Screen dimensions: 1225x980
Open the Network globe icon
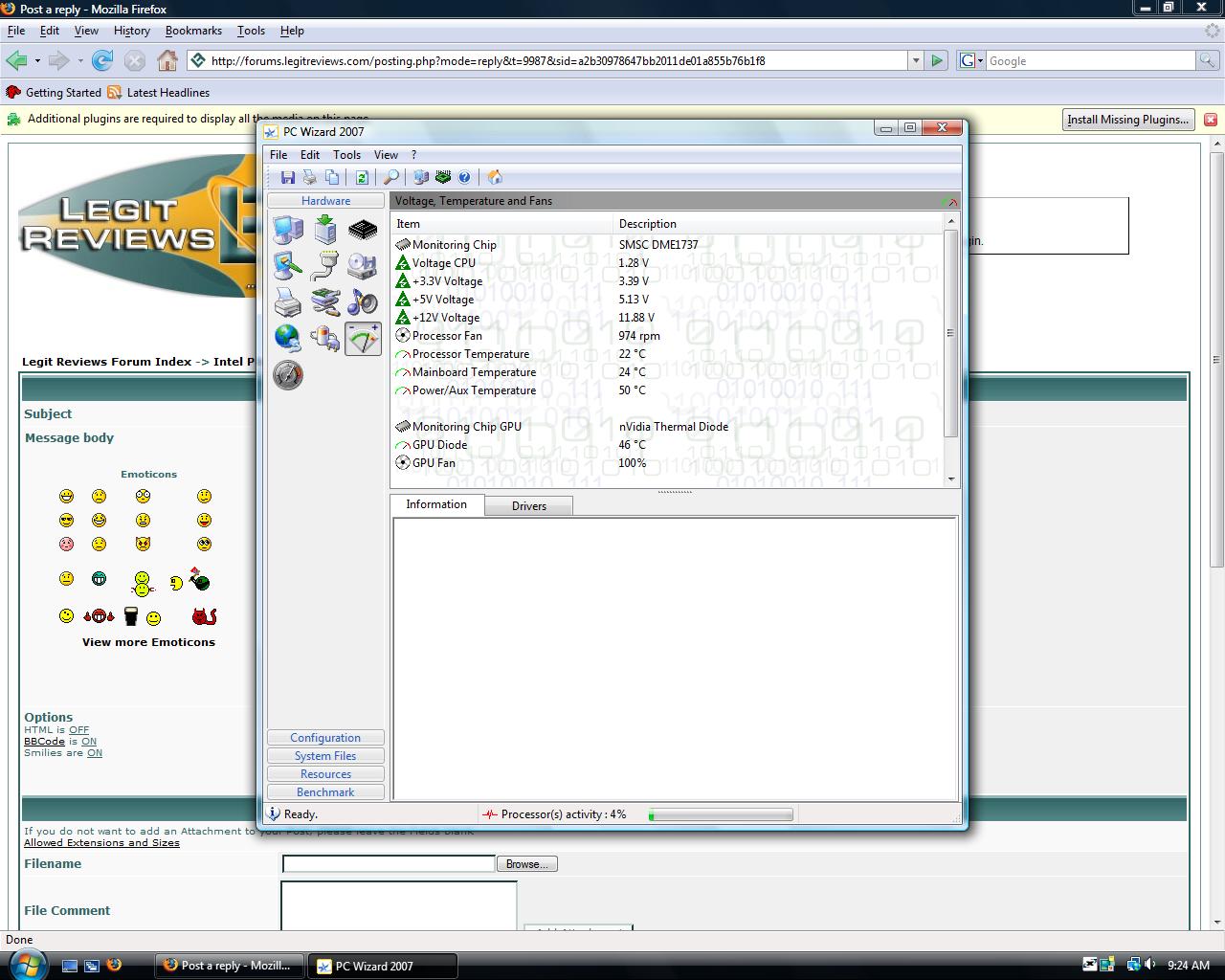point(288,338)
